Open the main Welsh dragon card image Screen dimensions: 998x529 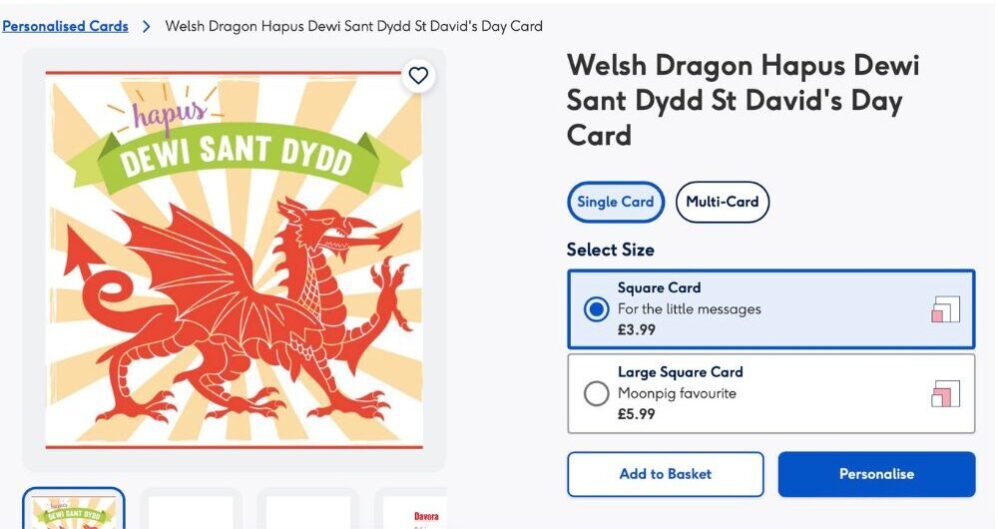234,260
